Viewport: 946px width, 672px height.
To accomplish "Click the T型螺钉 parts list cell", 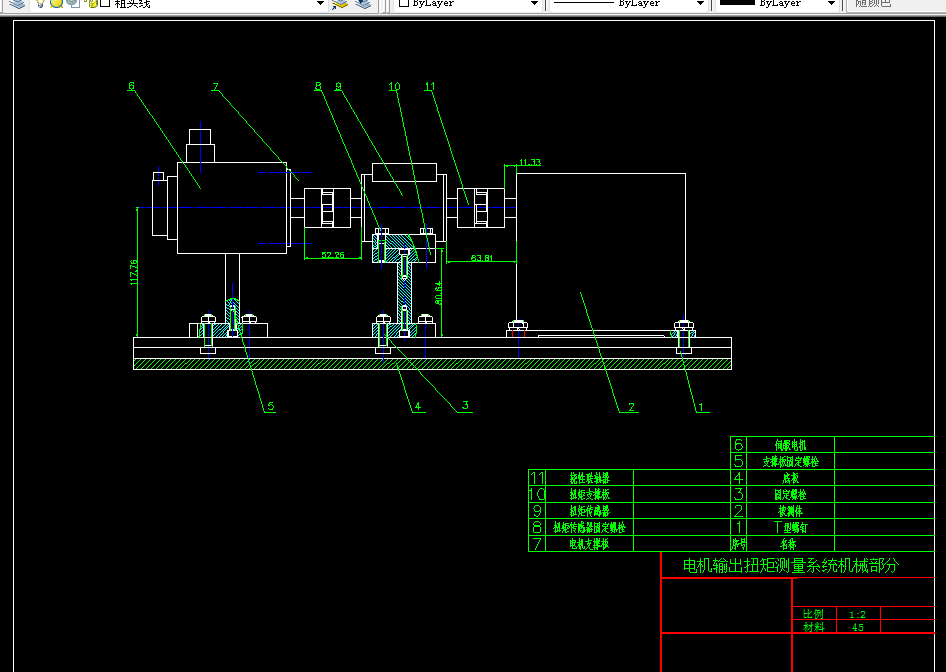I will (x=790, y=527).
